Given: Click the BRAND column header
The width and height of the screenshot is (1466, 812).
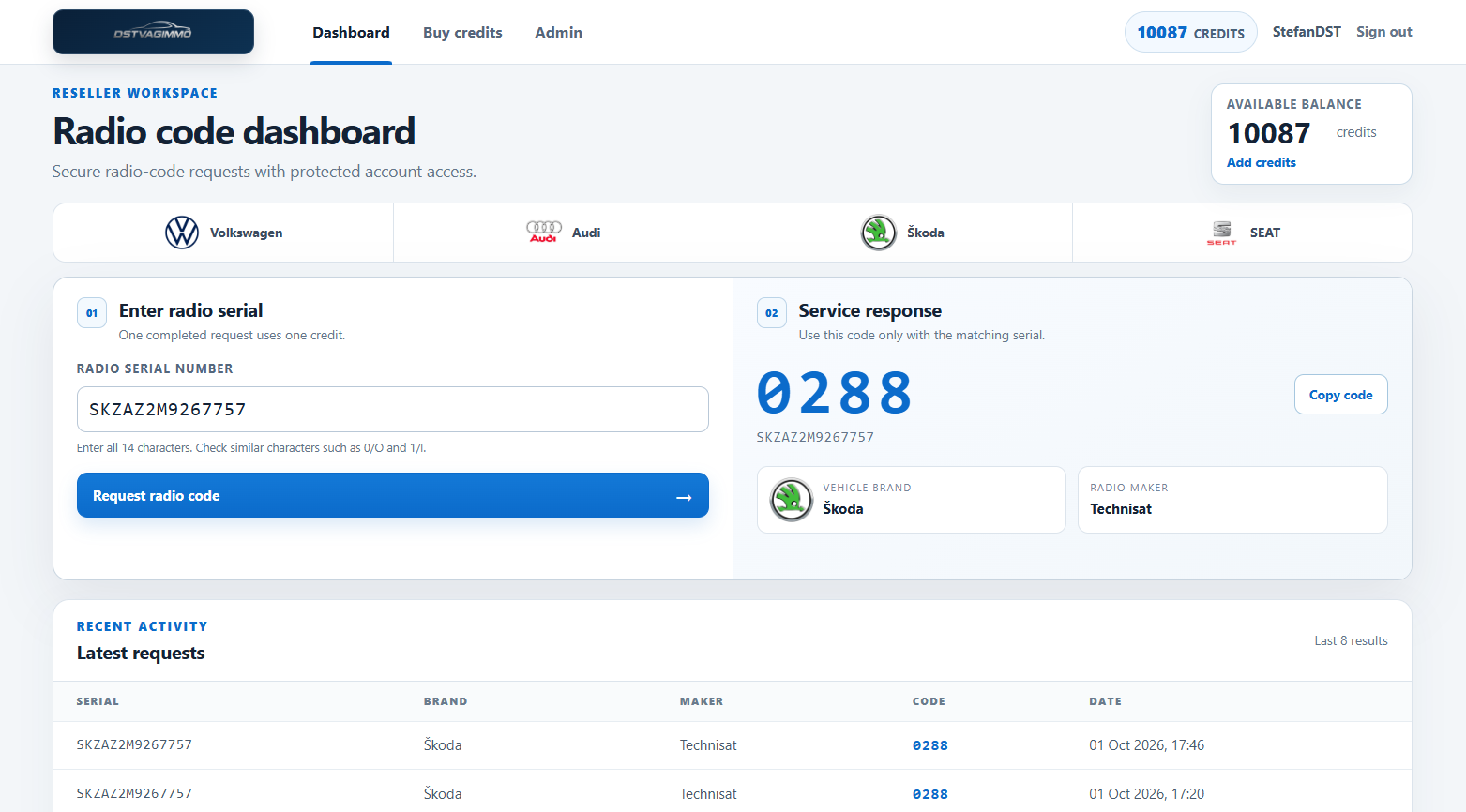Looking at the screenshot, I should [446, 701].
